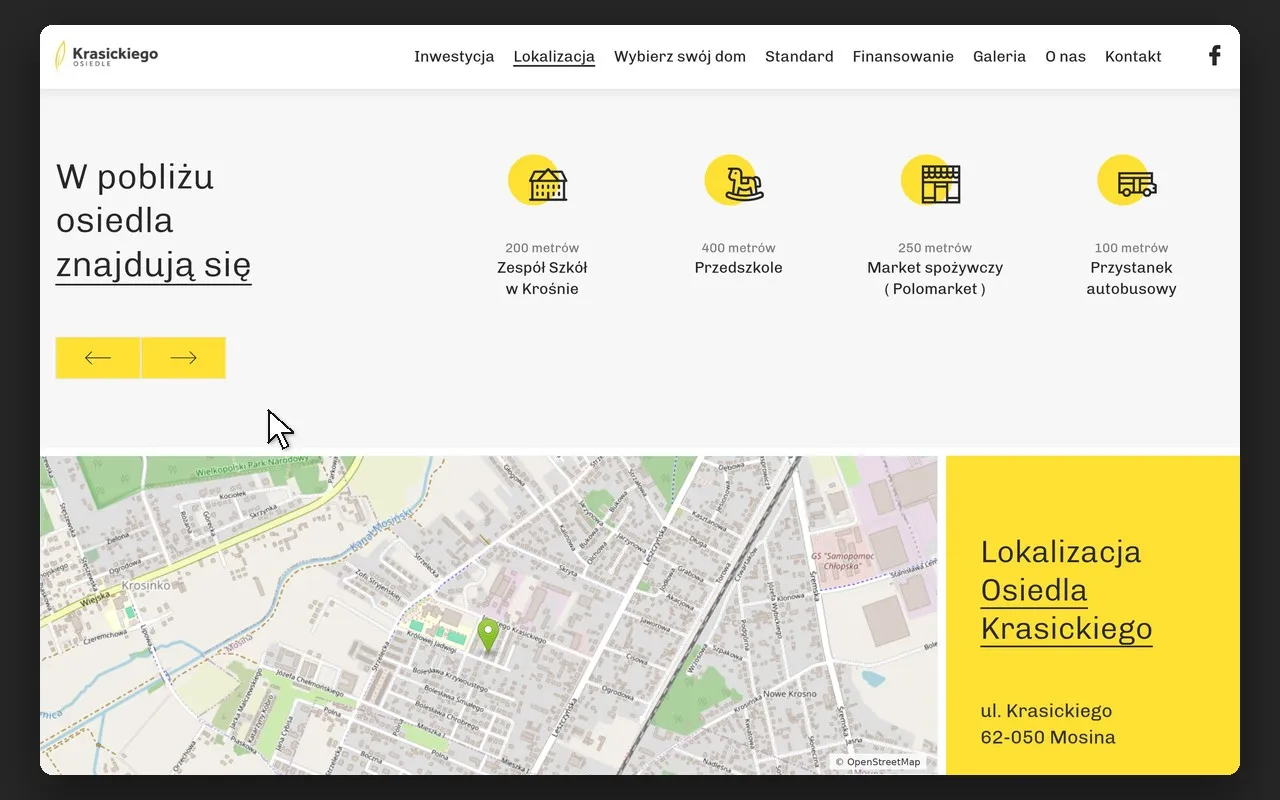Image resolution: width=1280 pixels, height=800 pixels.
Task: Open the Finansowanie menu item
Action: pyautogui.click(x=903, y=57)
